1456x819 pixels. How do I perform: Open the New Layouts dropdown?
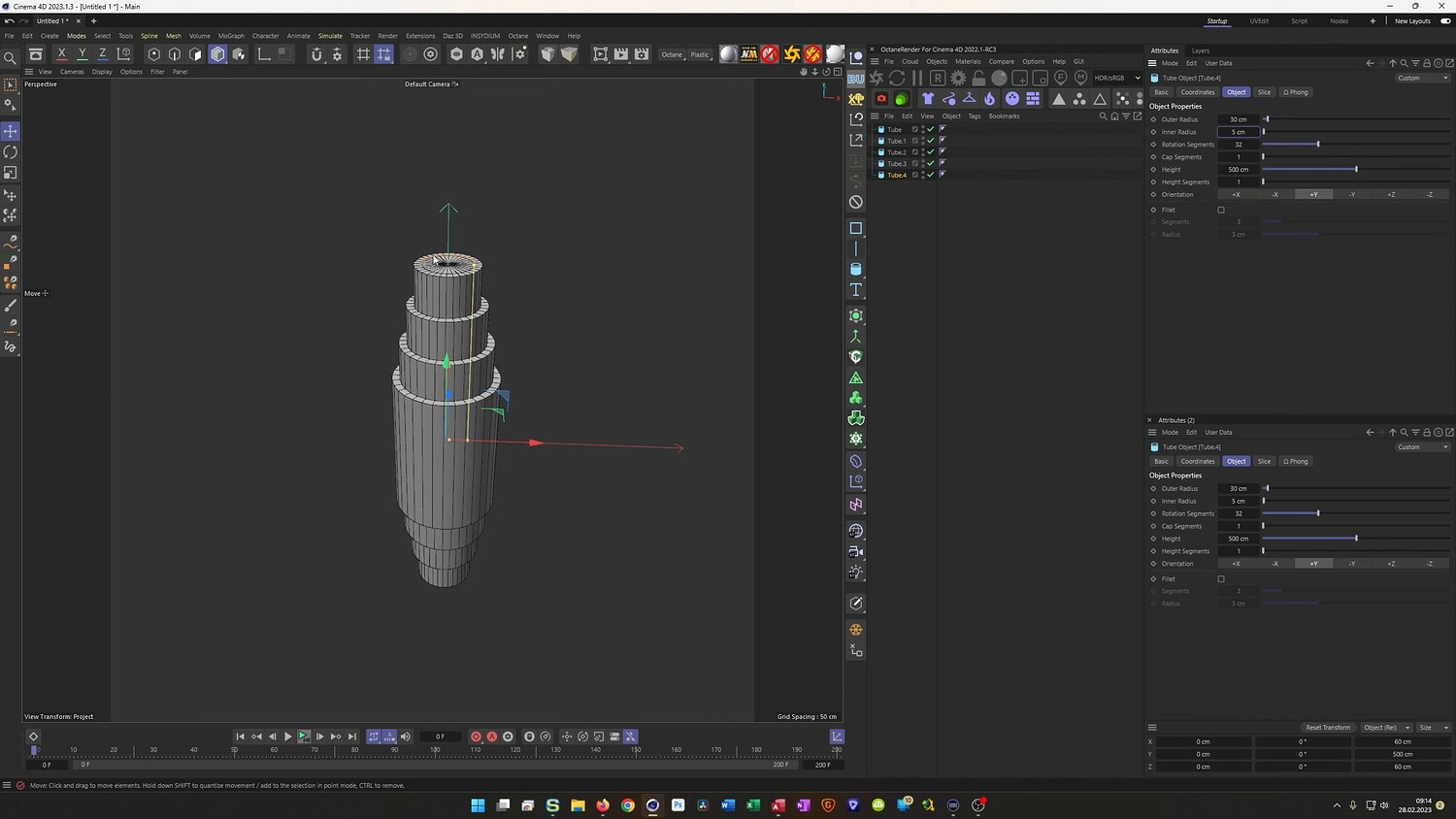[1412, 21]
